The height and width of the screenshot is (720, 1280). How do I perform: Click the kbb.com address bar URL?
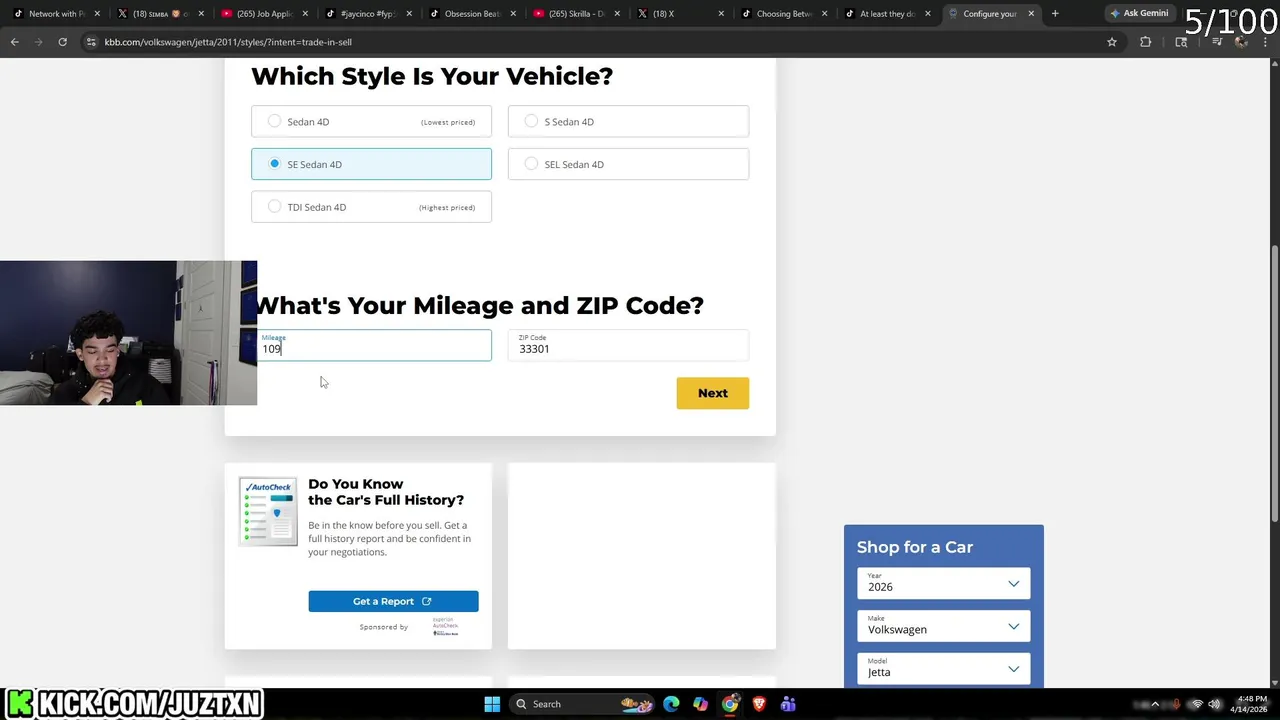click(228, 42)
